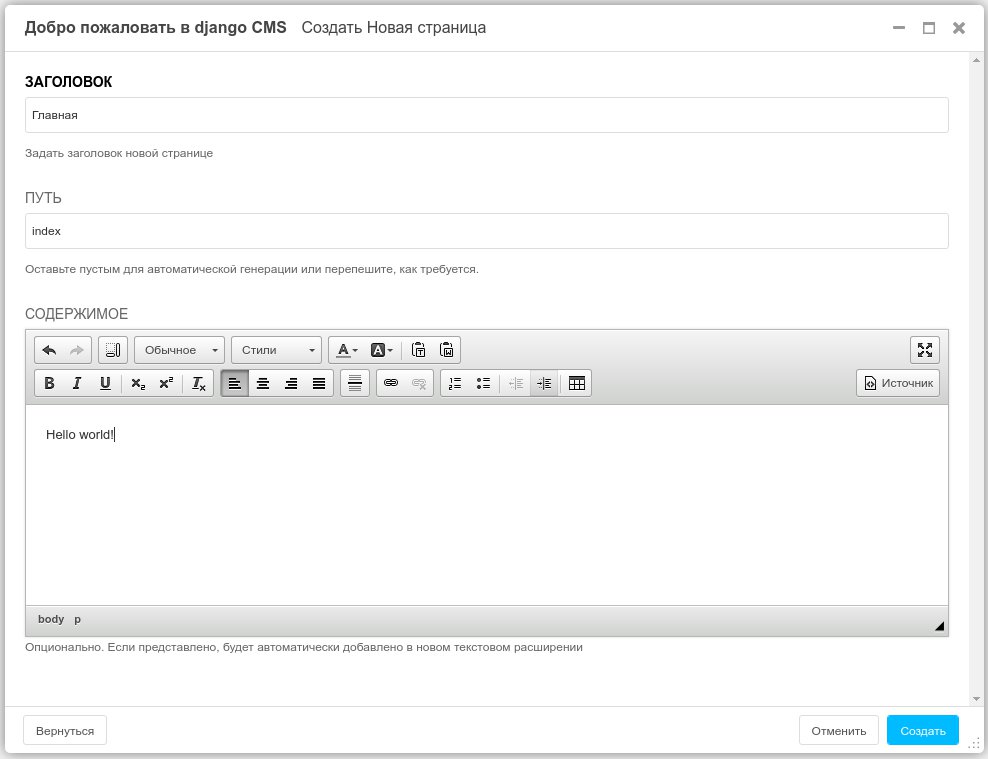Minimize the Создать Новая страница dialog

(899, 28)
